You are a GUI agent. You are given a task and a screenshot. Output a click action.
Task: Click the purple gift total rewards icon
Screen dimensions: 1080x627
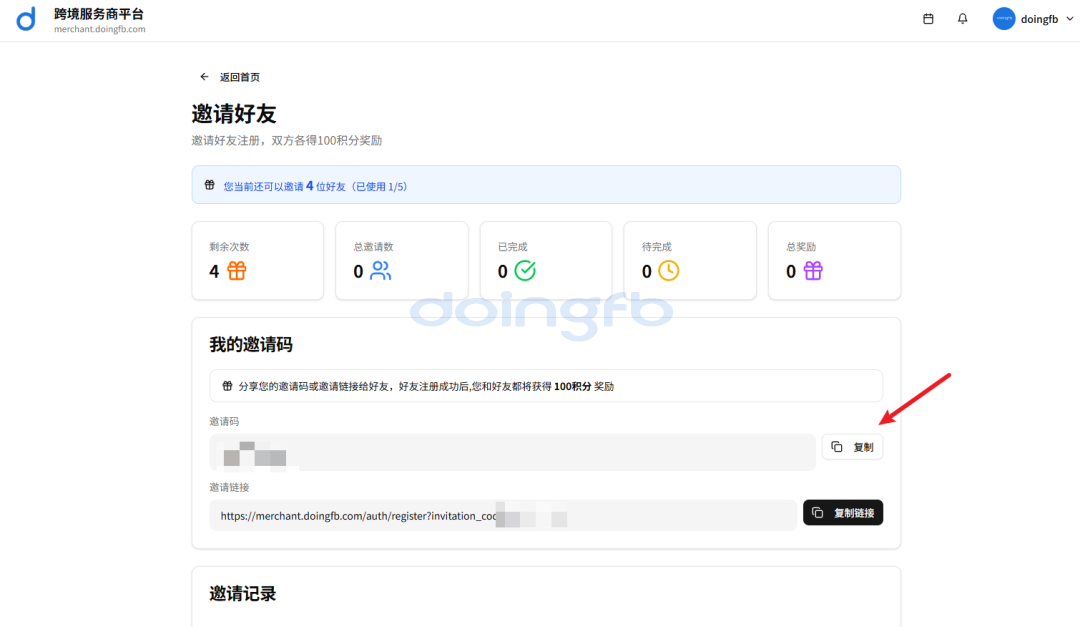click(x=813, y=271)
